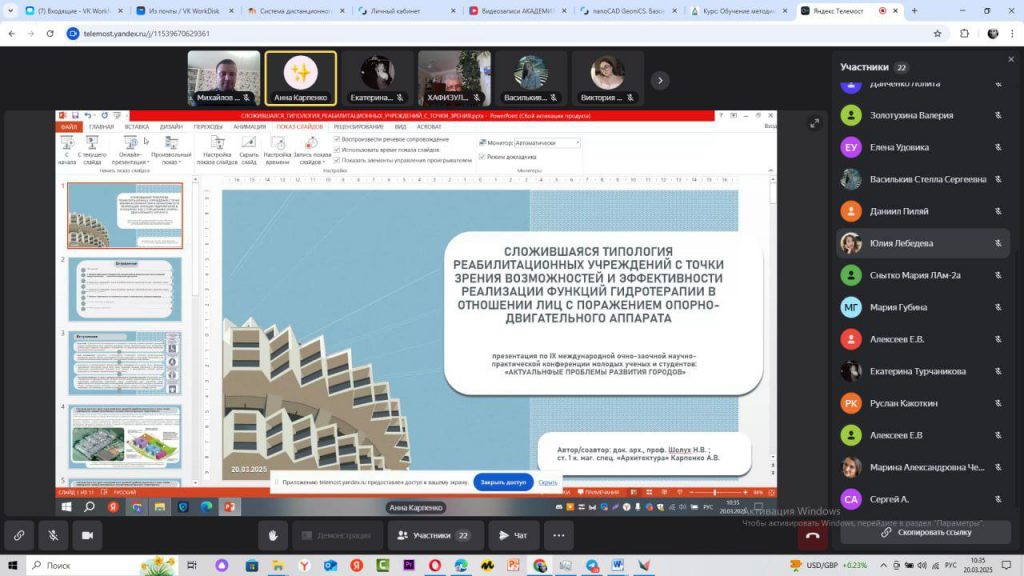Open the meeting link icon at bottom left
The height and width of the screenshot is (576, 1024).
tap(19, 535)
